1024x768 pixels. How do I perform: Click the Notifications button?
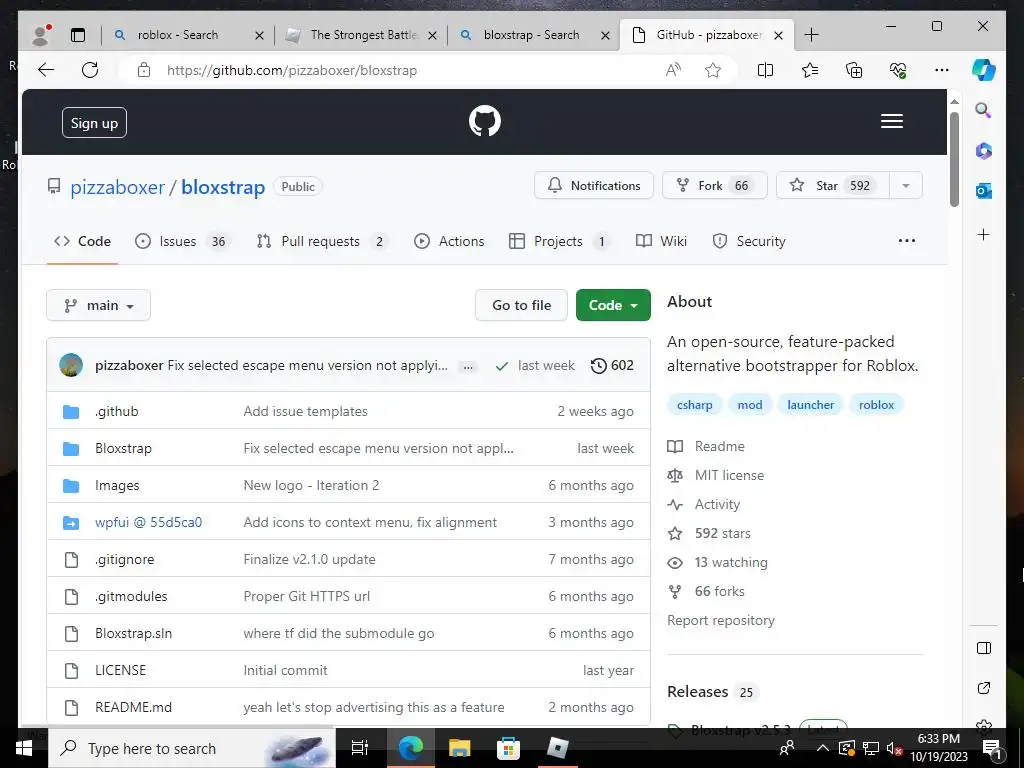tap(594, 185)
